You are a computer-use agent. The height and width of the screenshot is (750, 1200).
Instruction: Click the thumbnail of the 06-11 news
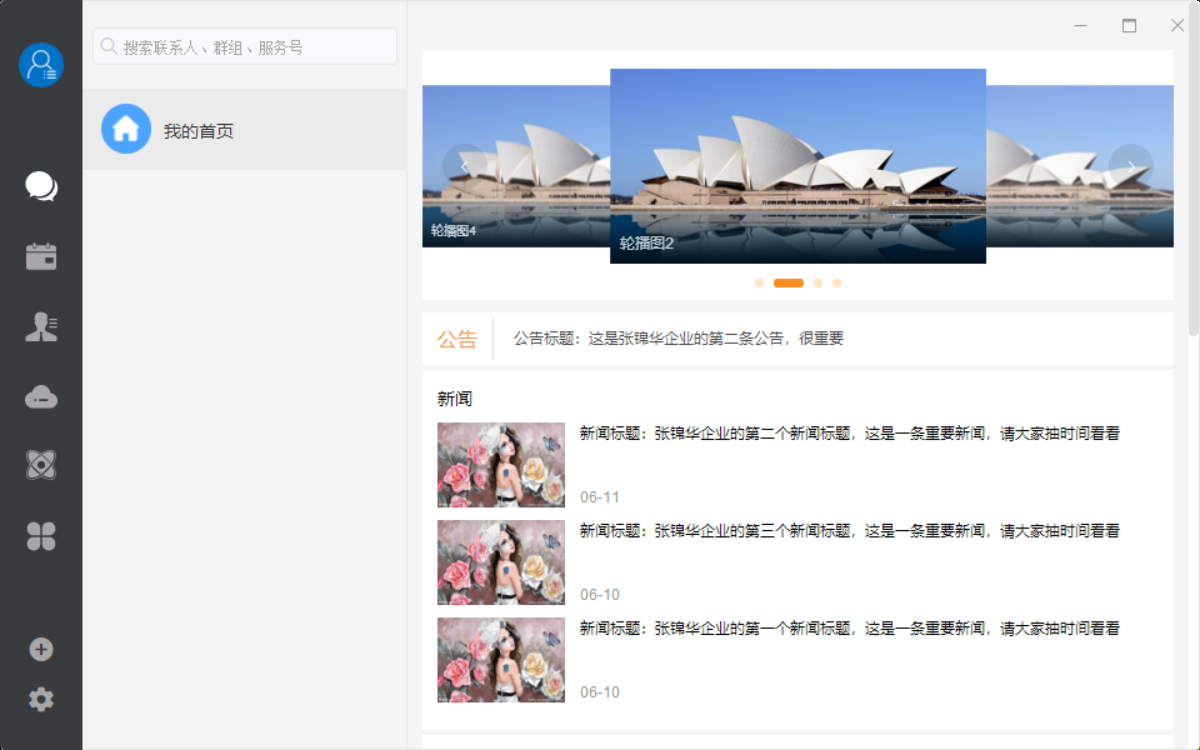pyautogui.click(x=501, y=465)
